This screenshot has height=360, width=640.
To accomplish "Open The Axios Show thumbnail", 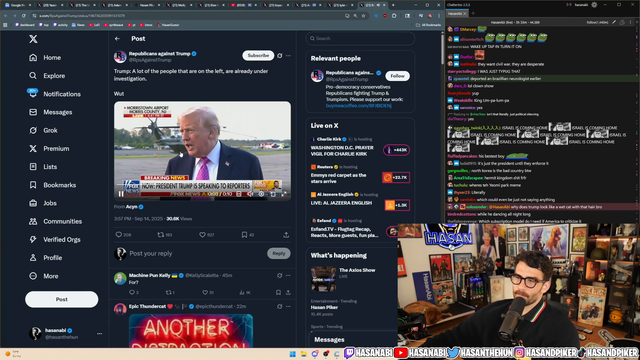I will (x=324, y=279).
